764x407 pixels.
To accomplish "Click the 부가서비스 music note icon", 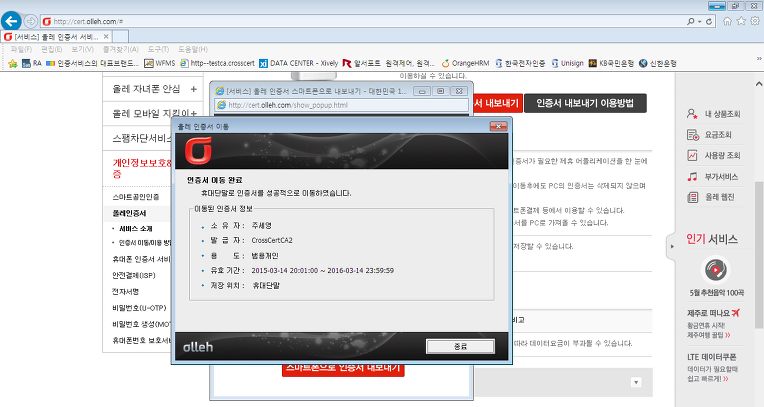I will pyautogui.click(x=692, y=176).
